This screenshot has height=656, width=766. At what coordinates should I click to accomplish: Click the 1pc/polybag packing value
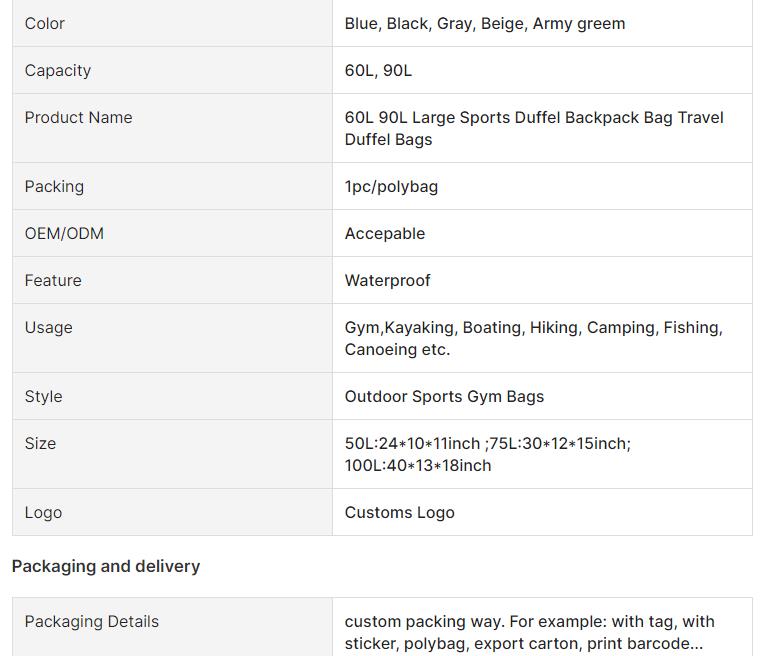tap(391, 186)
